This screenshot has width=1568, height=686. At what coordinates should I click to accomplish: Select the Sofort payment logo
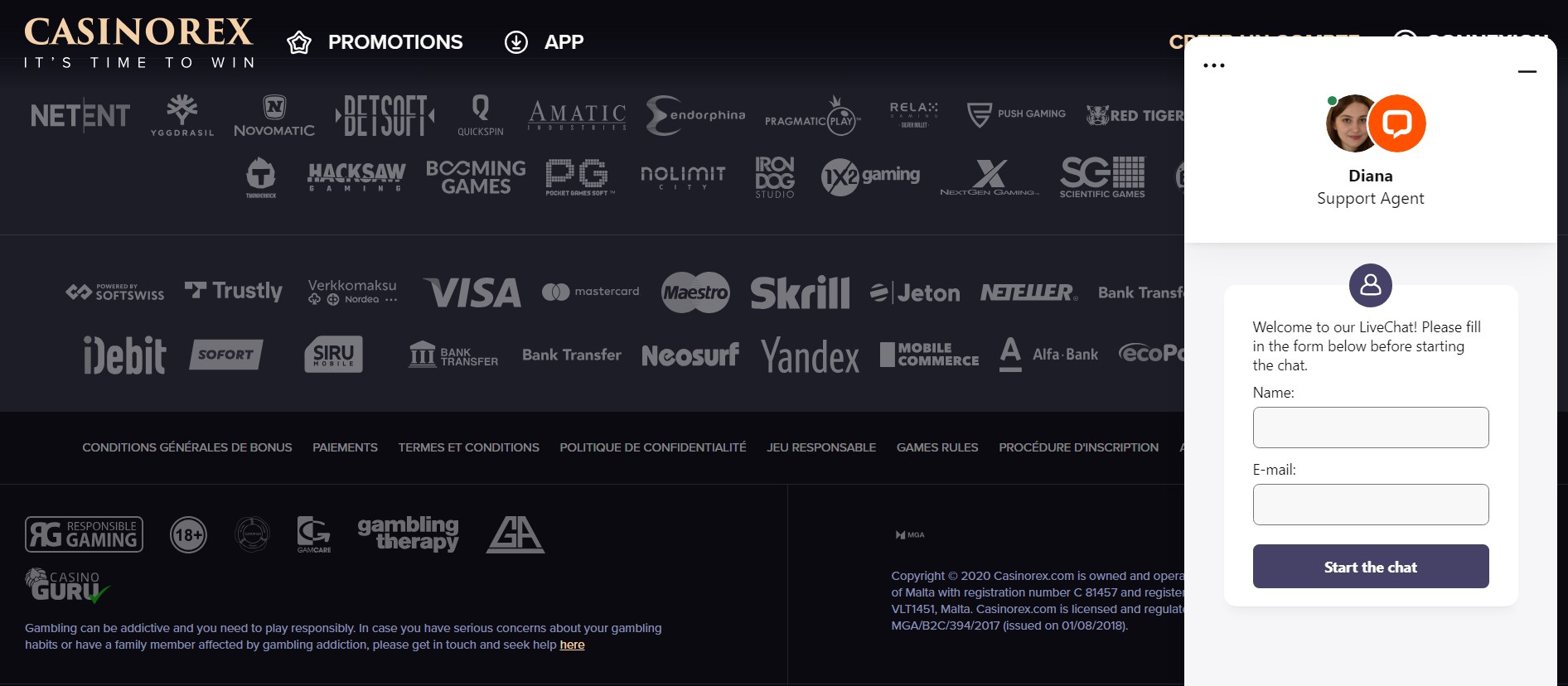coord(226,355)
